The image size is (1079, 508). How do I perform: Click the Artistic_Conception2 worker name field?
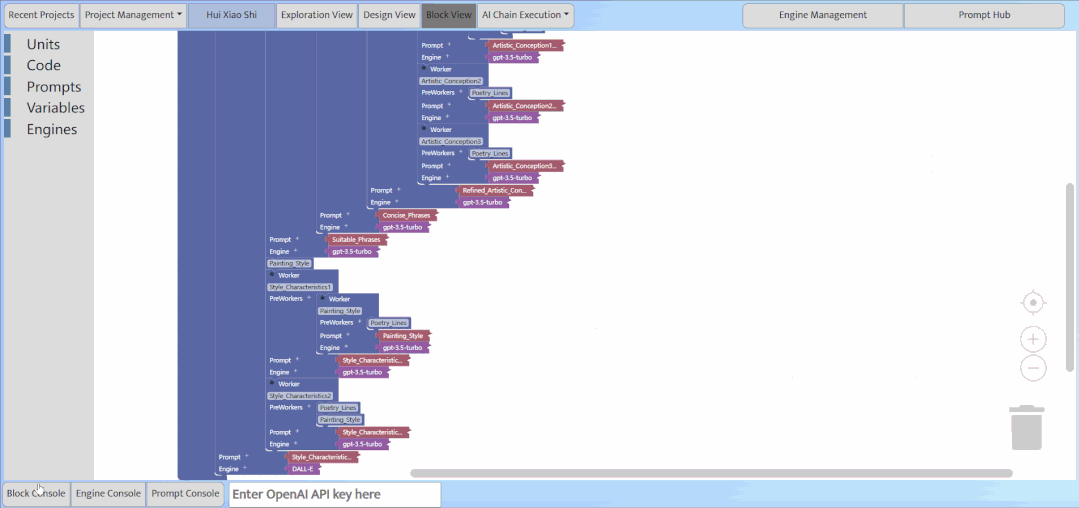[x=451, y=81]
